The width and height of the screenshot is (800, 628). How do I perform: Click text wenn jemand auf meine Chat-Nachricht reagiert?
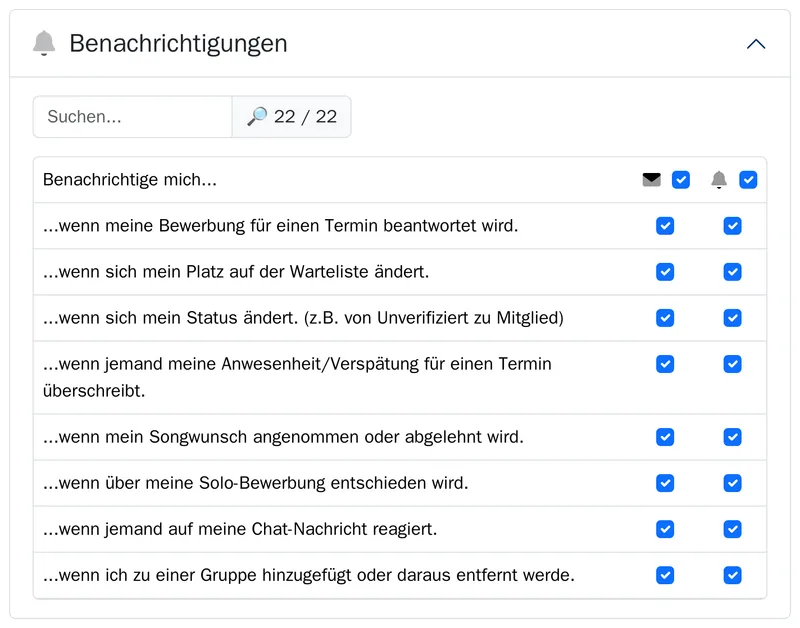[240, 529]
